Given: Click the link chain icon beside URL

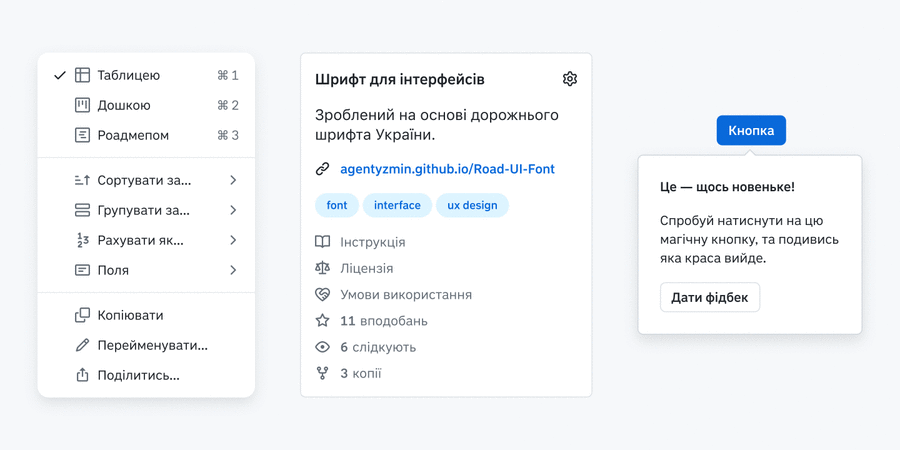Looking at the screenshot, I should [x=322, y=169].
